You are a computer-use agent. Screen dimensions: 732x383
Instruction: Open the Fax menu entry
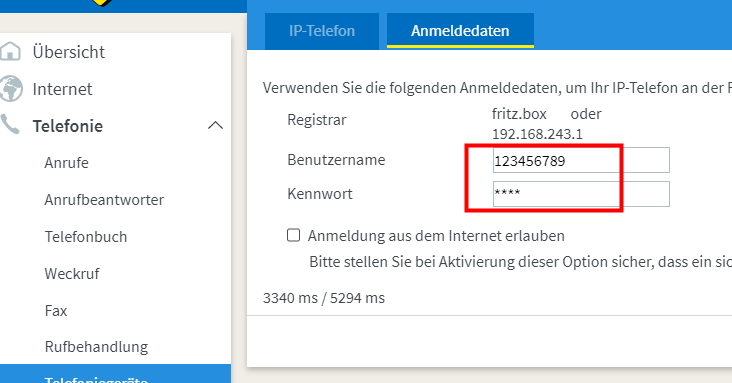[x=56, y=311]
